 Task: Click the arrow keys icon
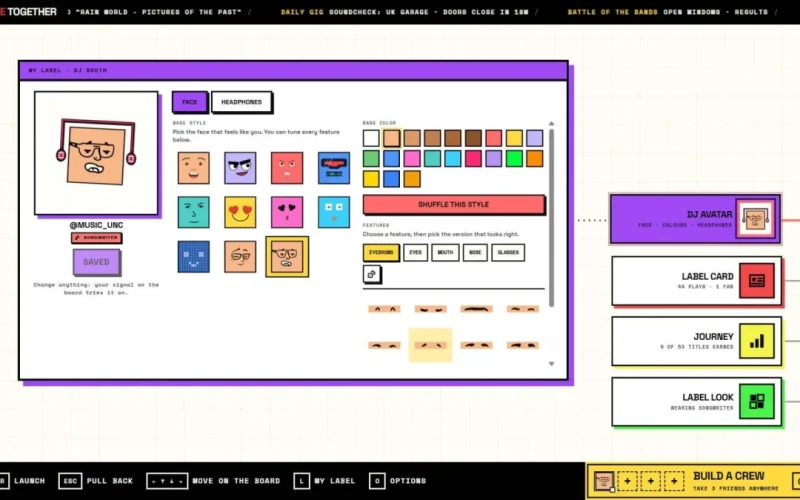pyautogui.click(x=167, y=481)
